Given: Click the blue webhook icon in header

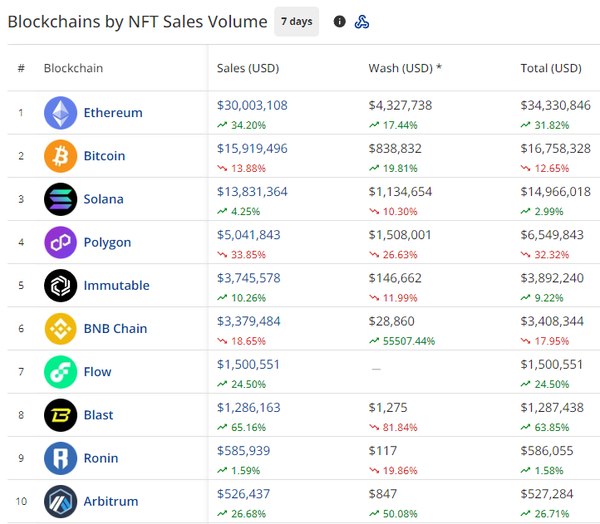Looking at the screenshot, I should 363,22.
